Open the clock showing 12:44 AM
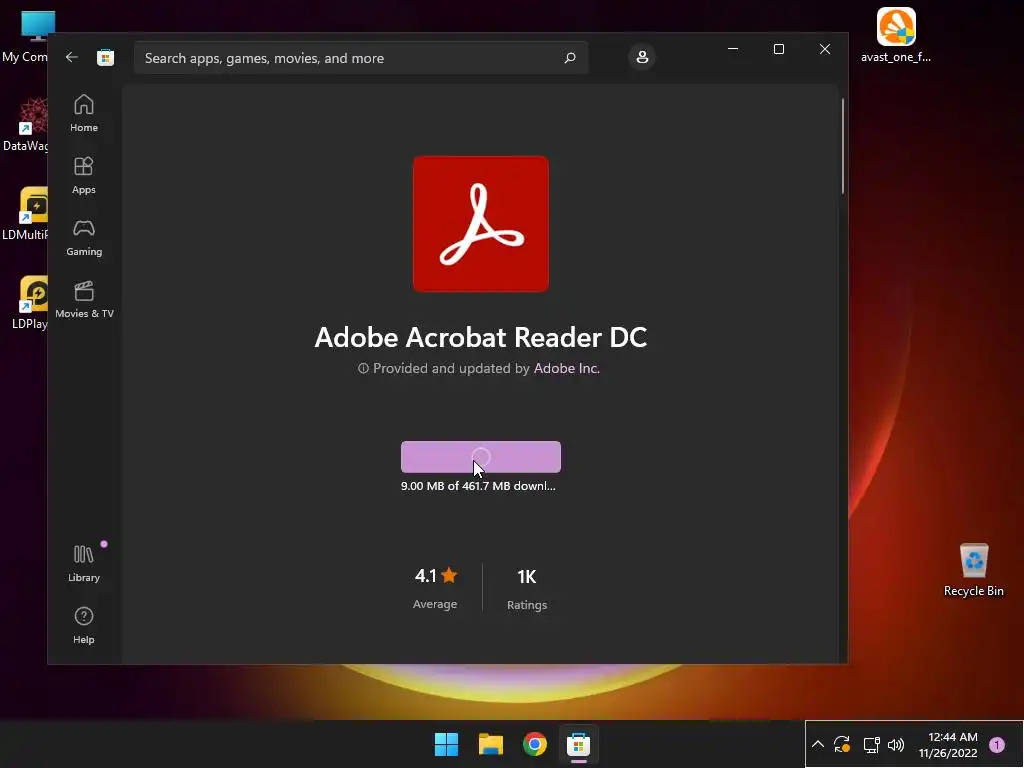This screenshot has height=768, width=1024. coord(948,744)
